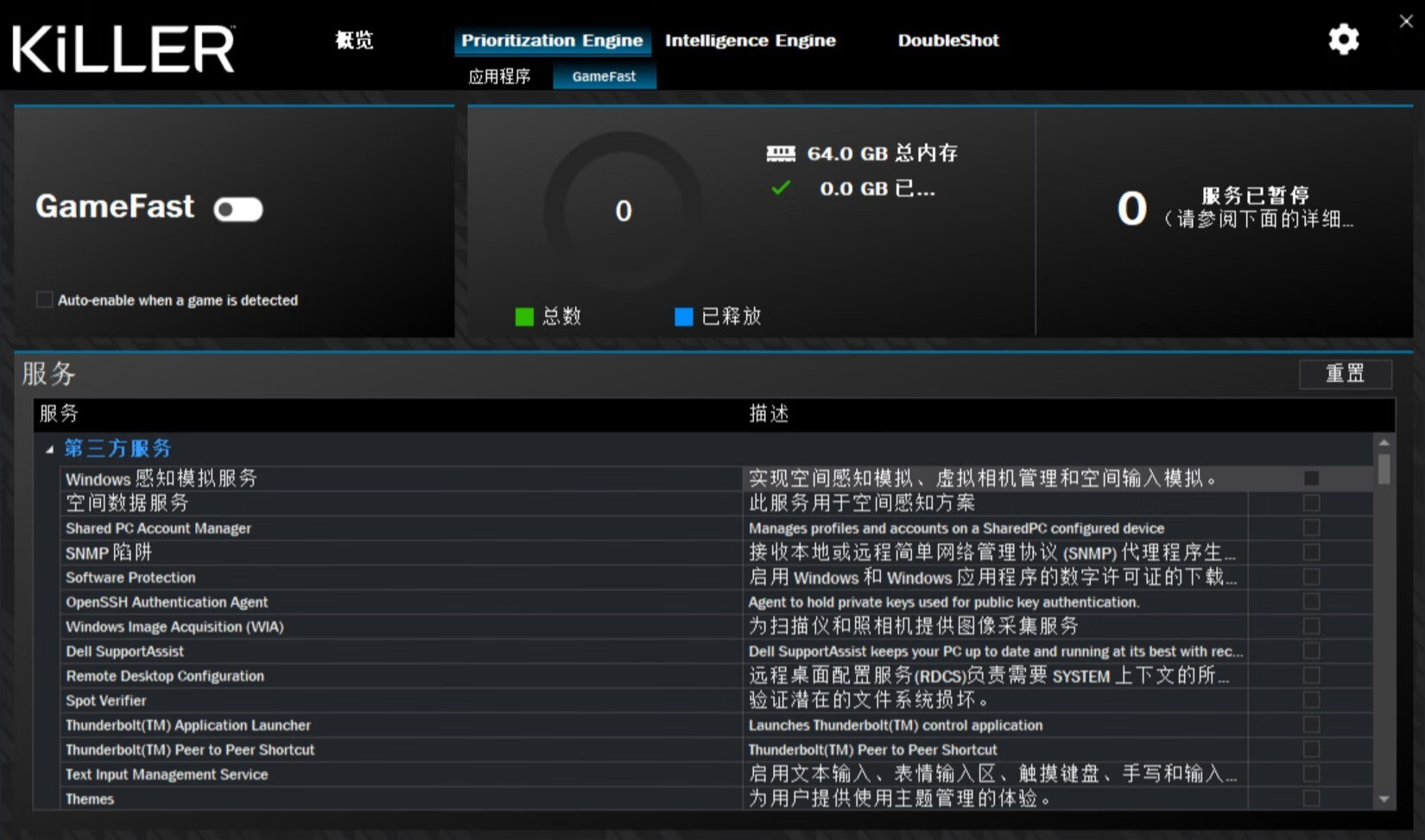The height and width of the screenshot is (840, 1425).
Task: Click the green 总数 legend swatch
Action: [524, 317]
